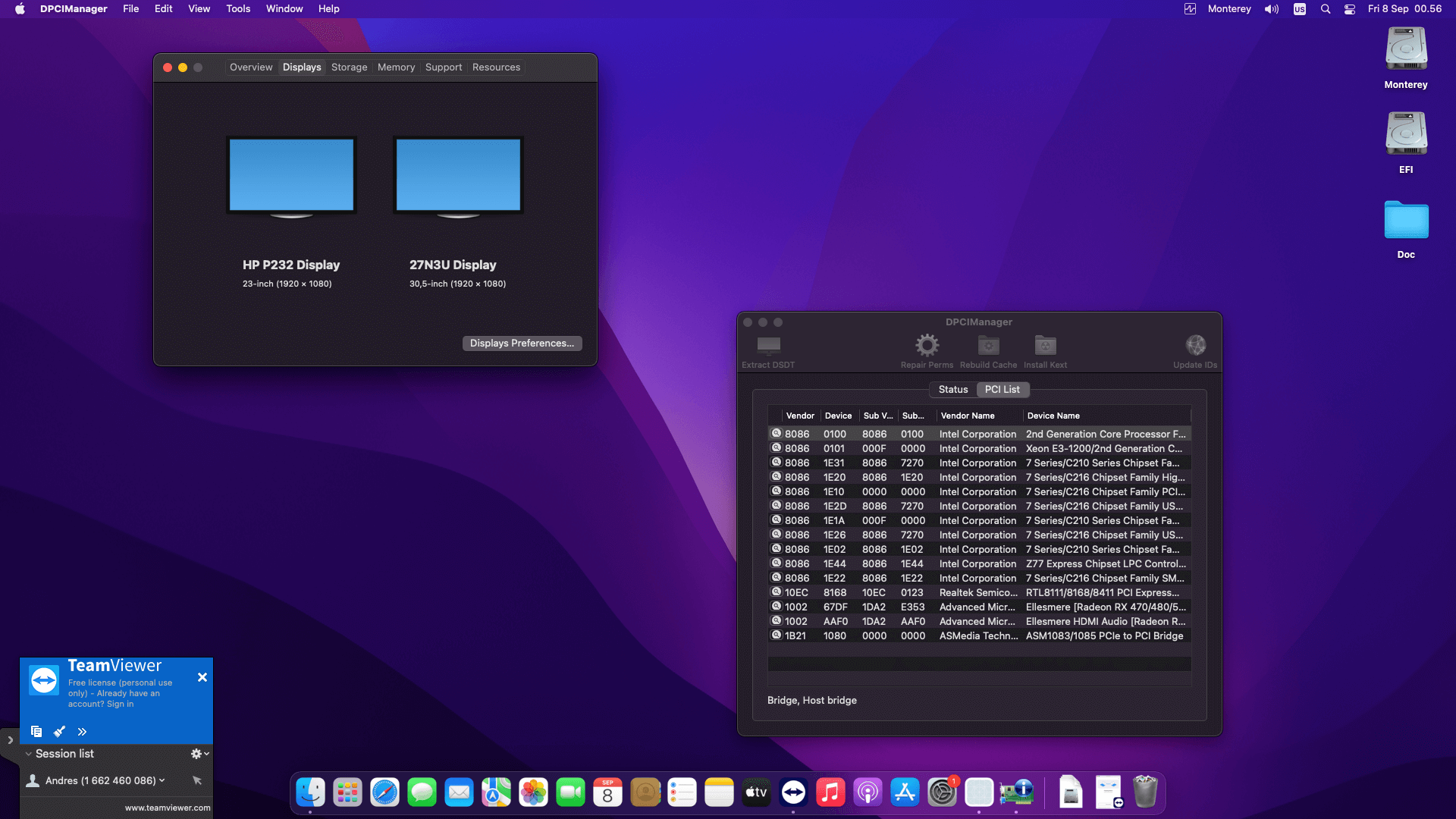1456x819 pixels.
Task: Close the TeamViewer panel with the X
Action: coord(202,677)
